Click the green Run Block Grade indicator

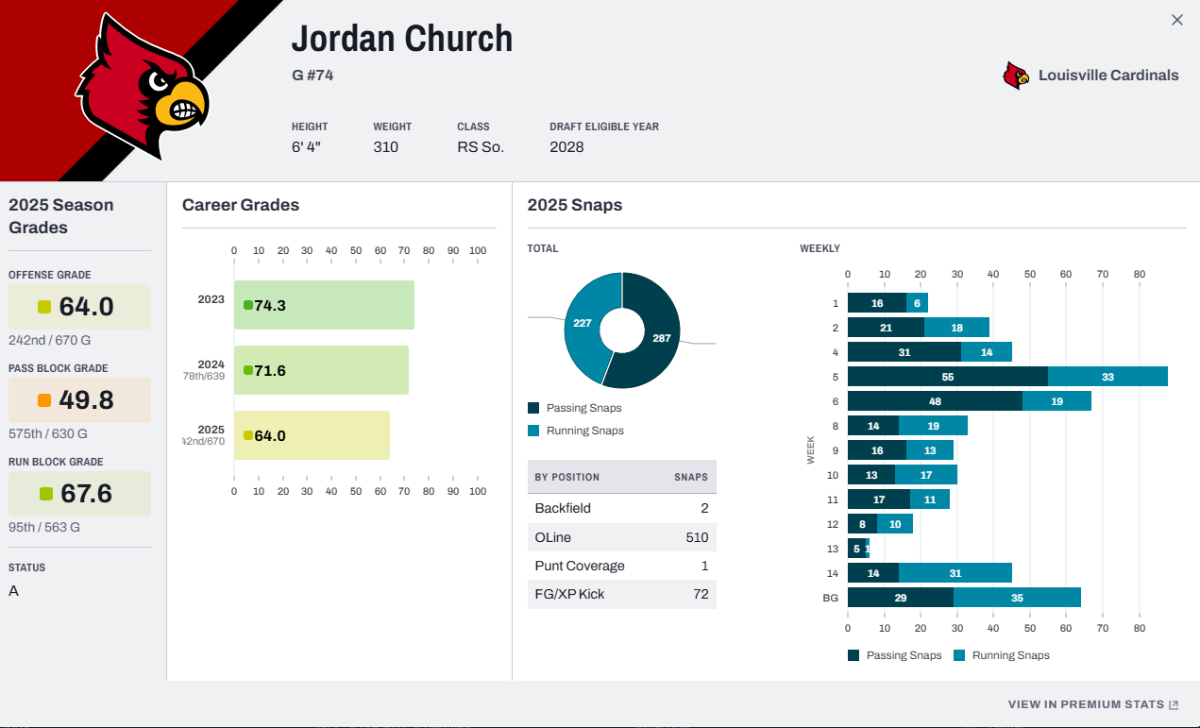(x=45, y=494)
